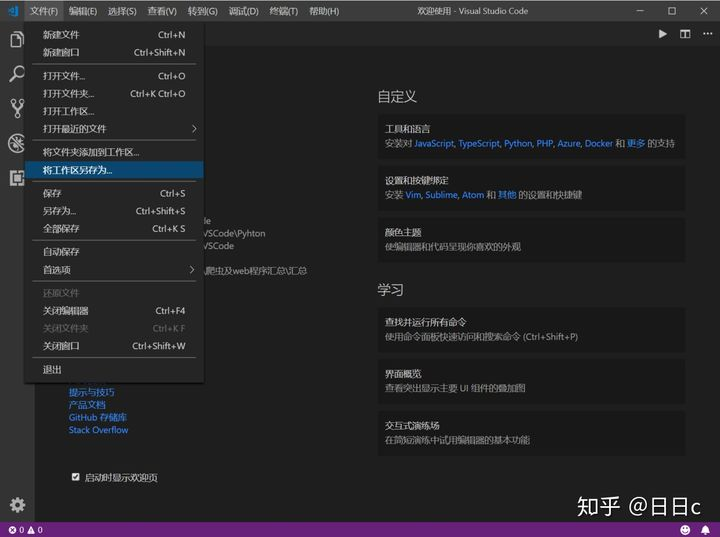
Task: Open the 编辑(E) menu
Action: tap(83, 11)
